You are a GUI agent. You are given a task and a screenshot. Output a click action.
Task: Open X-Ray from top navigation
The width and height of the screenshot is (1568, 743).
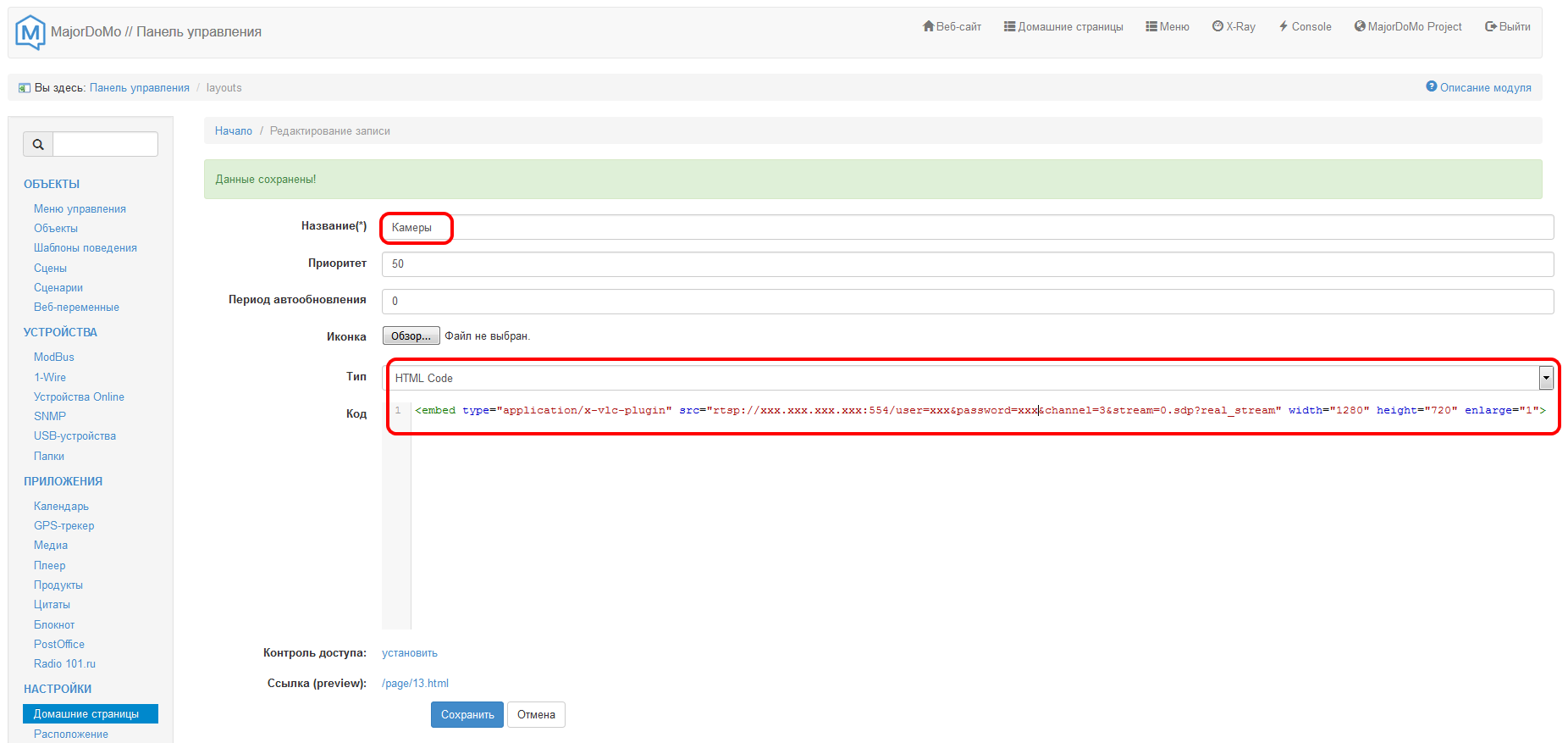click(1234, 27)
